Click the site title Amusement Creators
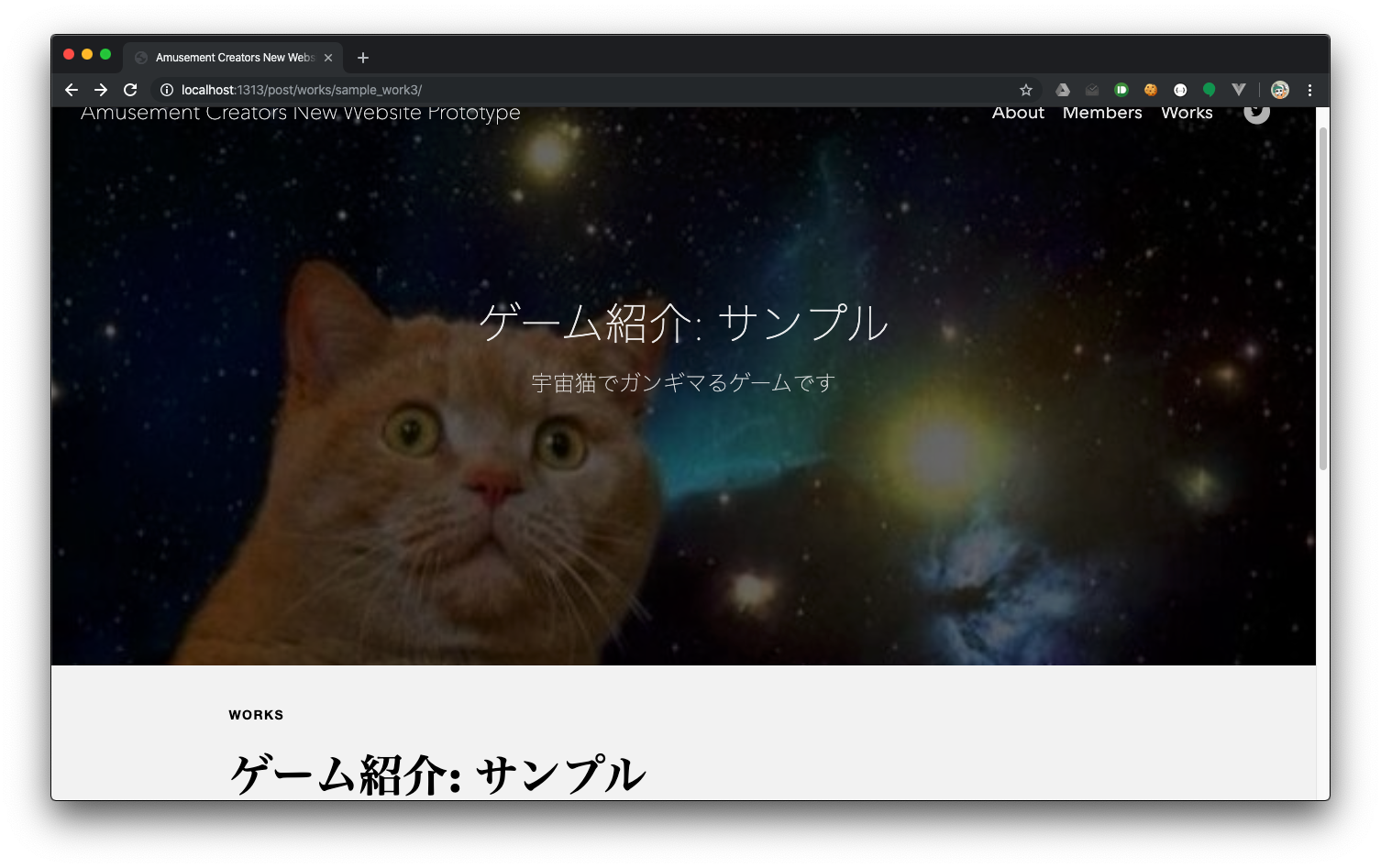This screenshot has height=868, width=1381. coord(301,115)
